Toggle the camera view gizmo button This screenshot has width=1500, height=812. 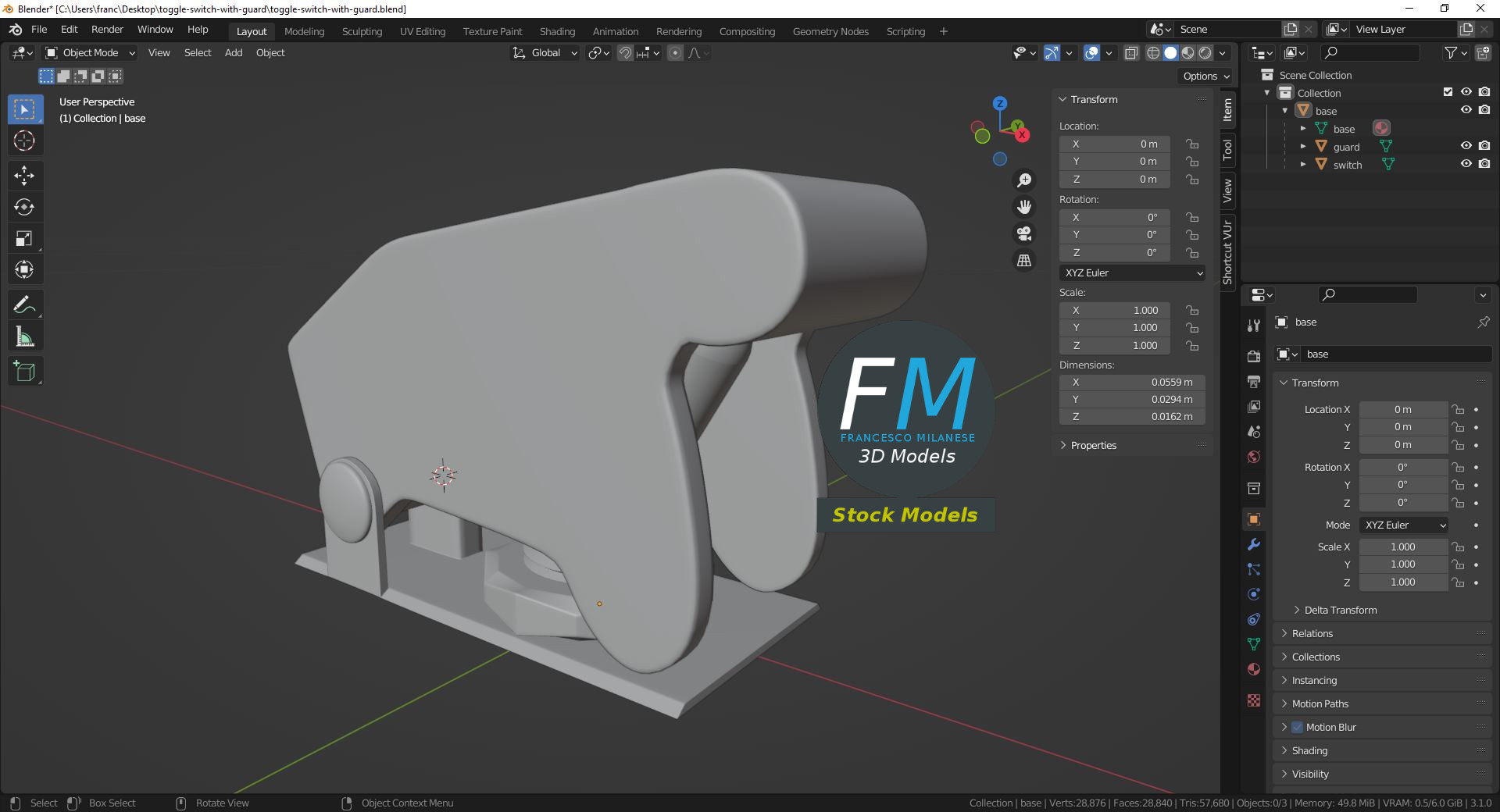[x=1023, y=233]
